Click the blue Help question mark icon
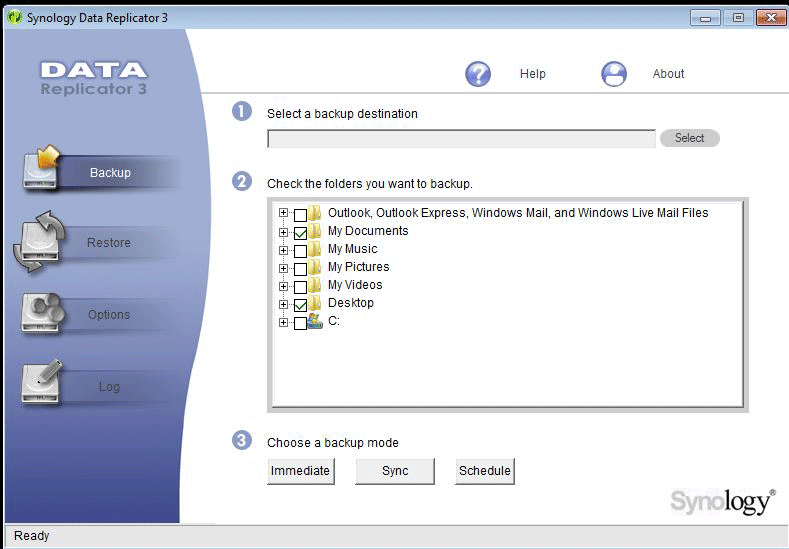 point(478,74)
